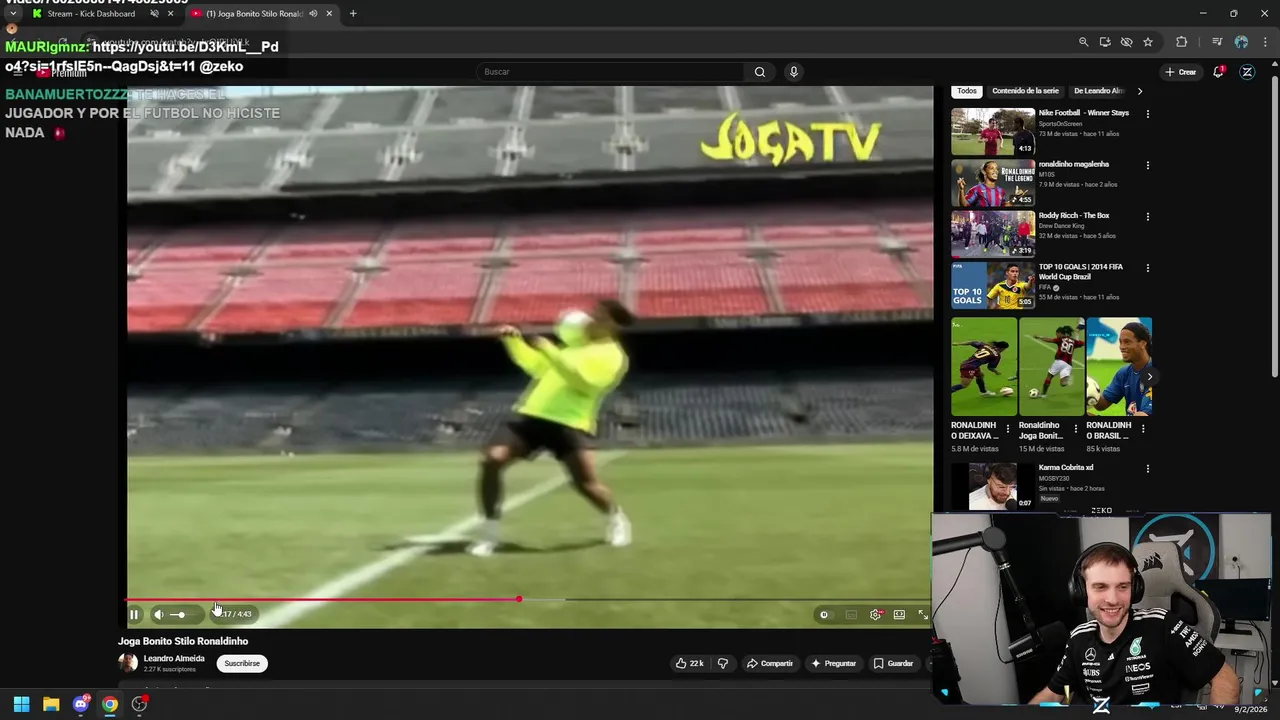Unmute the Kick Dashboard tab audio icon
The image size is (1280, 720).
154,14
